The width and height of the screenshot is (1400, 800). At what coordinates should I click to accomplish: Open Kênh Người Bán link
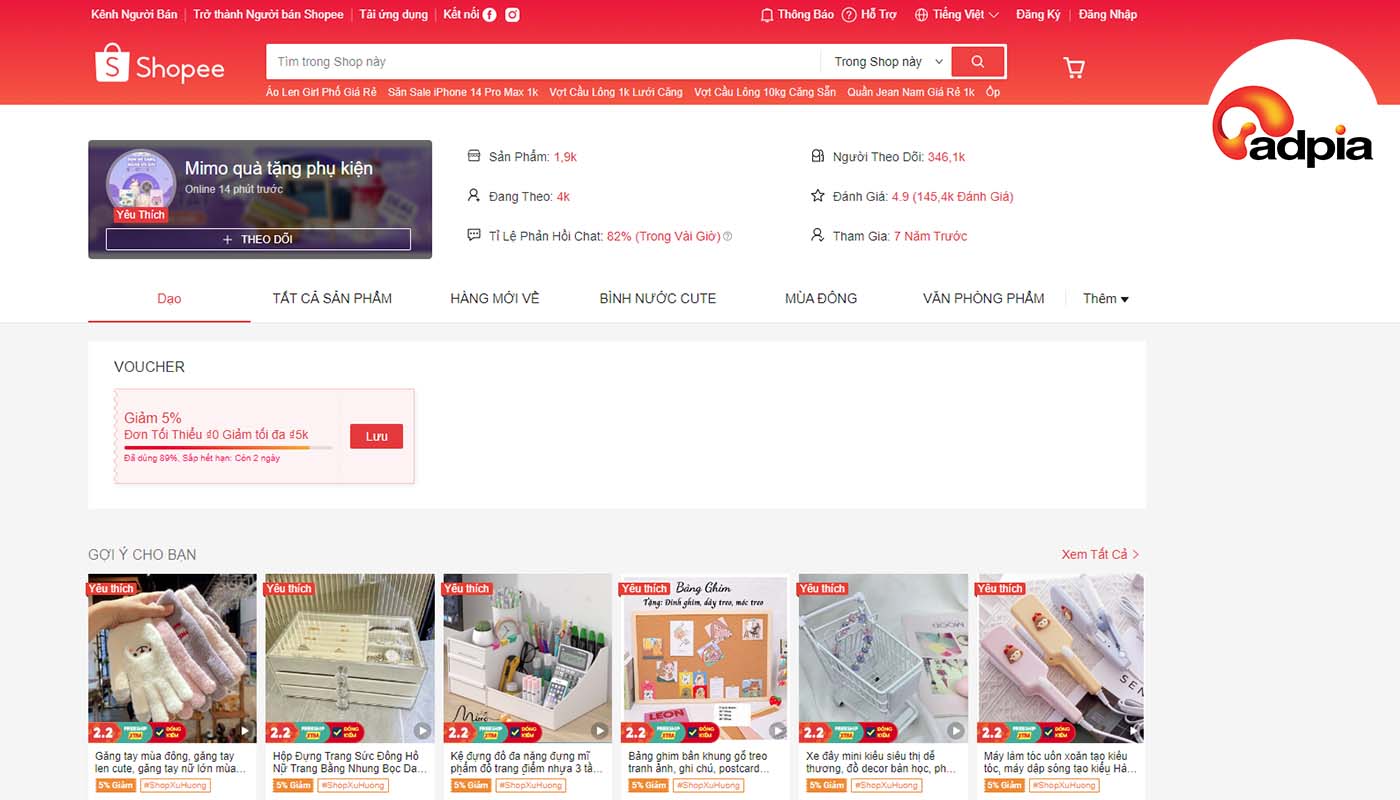tap(134, 15)
